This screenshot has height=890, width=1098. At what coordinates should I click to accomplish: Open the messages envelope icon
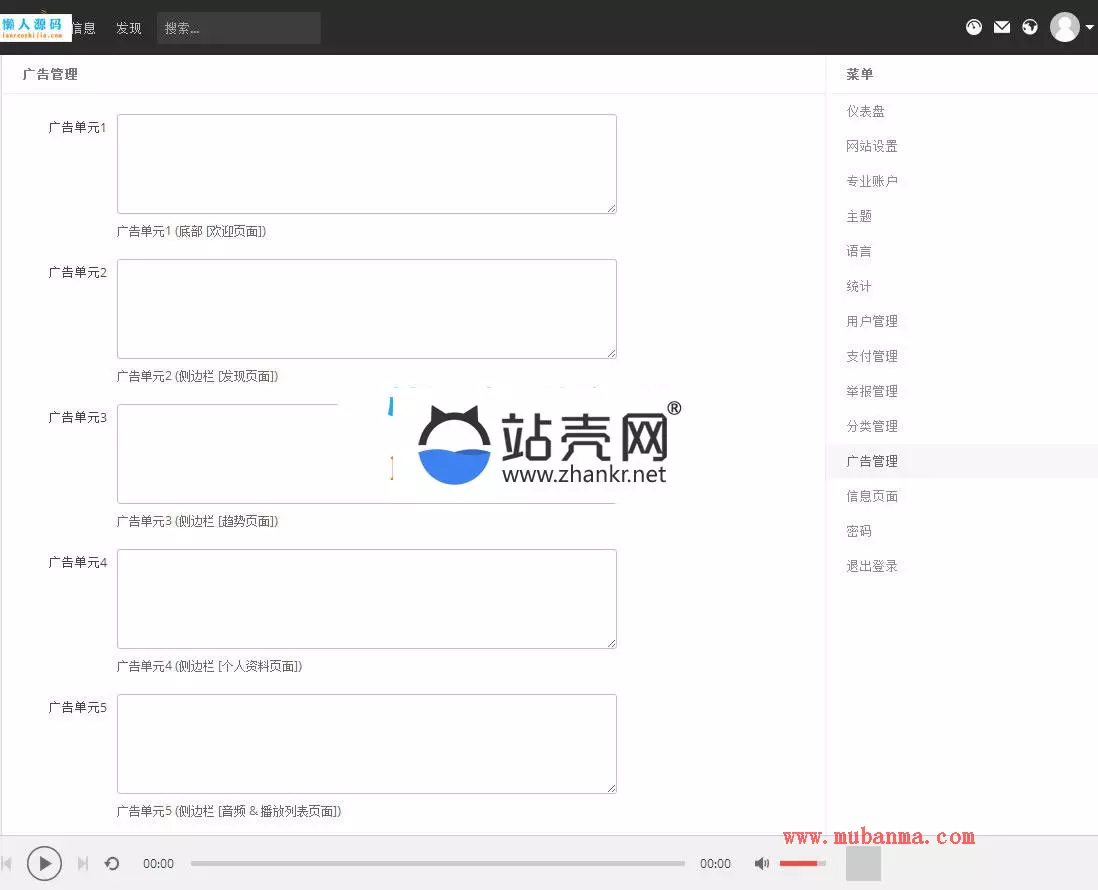pyautogui.click(x=1002, y=27)
